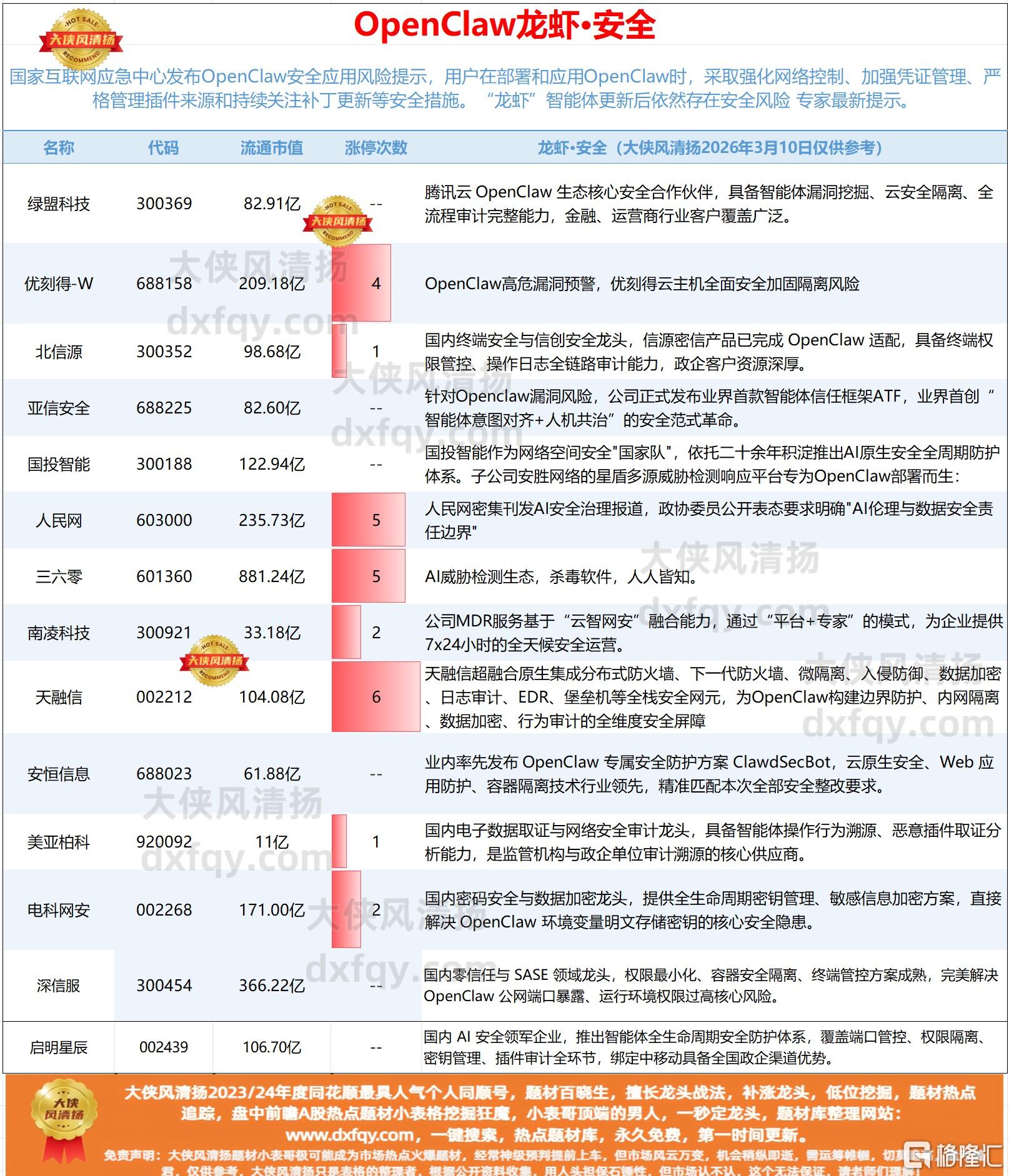Select stock code 002212
1009x1176 pixels.
coord(164,697)
